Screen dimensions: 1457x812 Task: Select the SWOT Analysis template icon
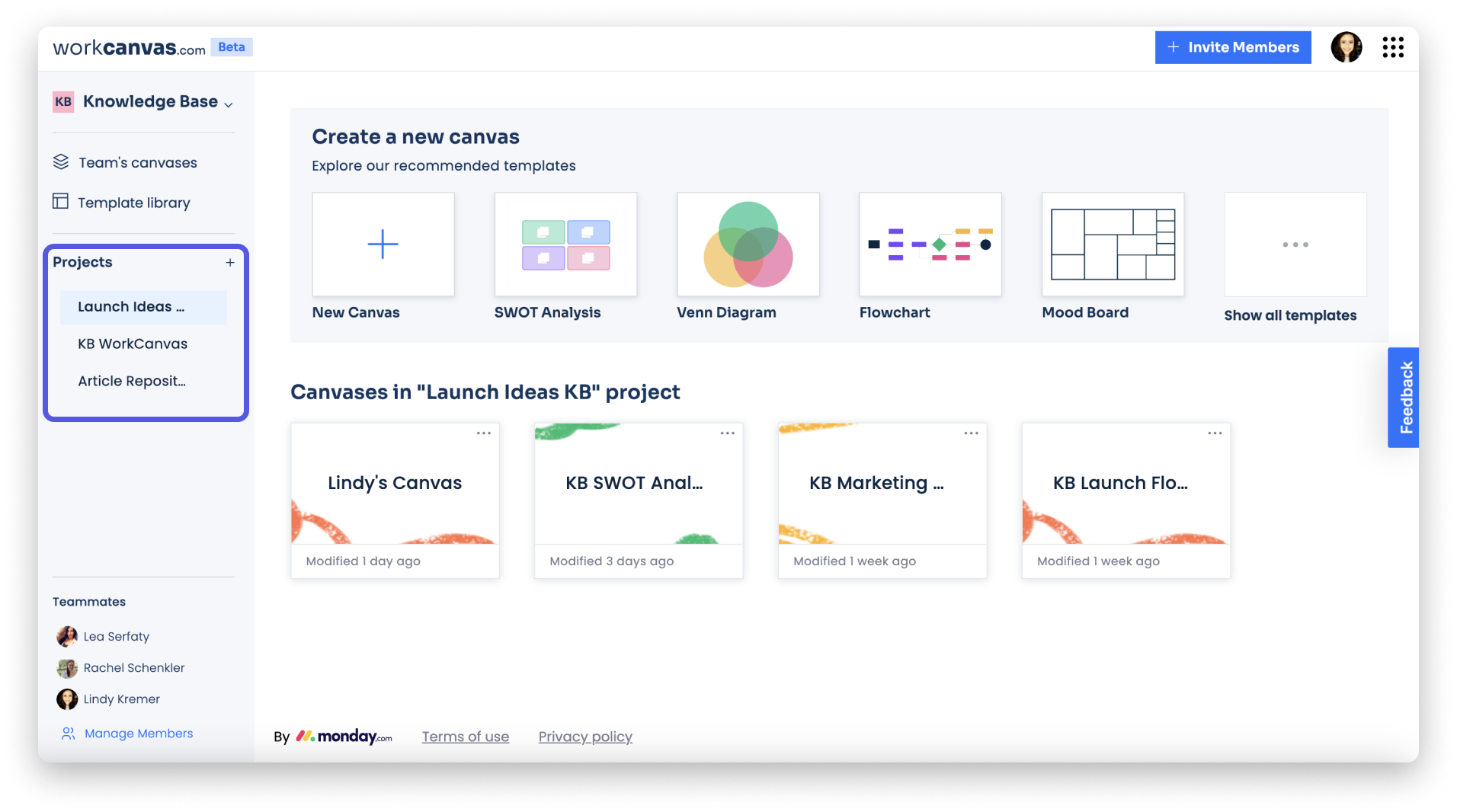[x=565, y=244]
